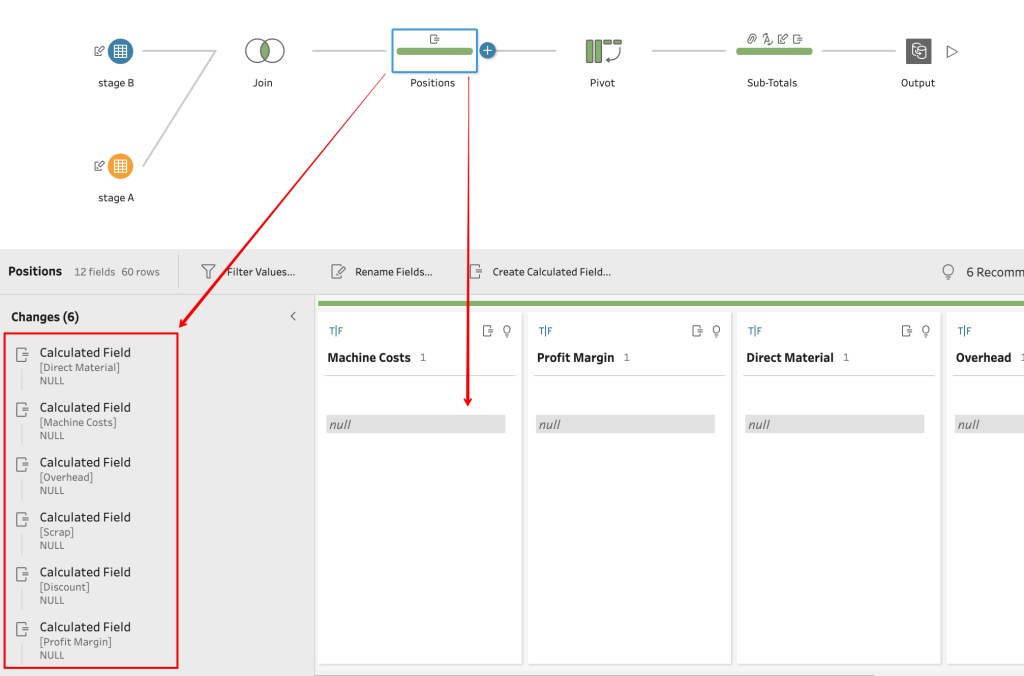The height and width of the screenshot is (676, 1024).
Task: Click Filter Values button
Action: pyautogui.click(x=248, y=272)
